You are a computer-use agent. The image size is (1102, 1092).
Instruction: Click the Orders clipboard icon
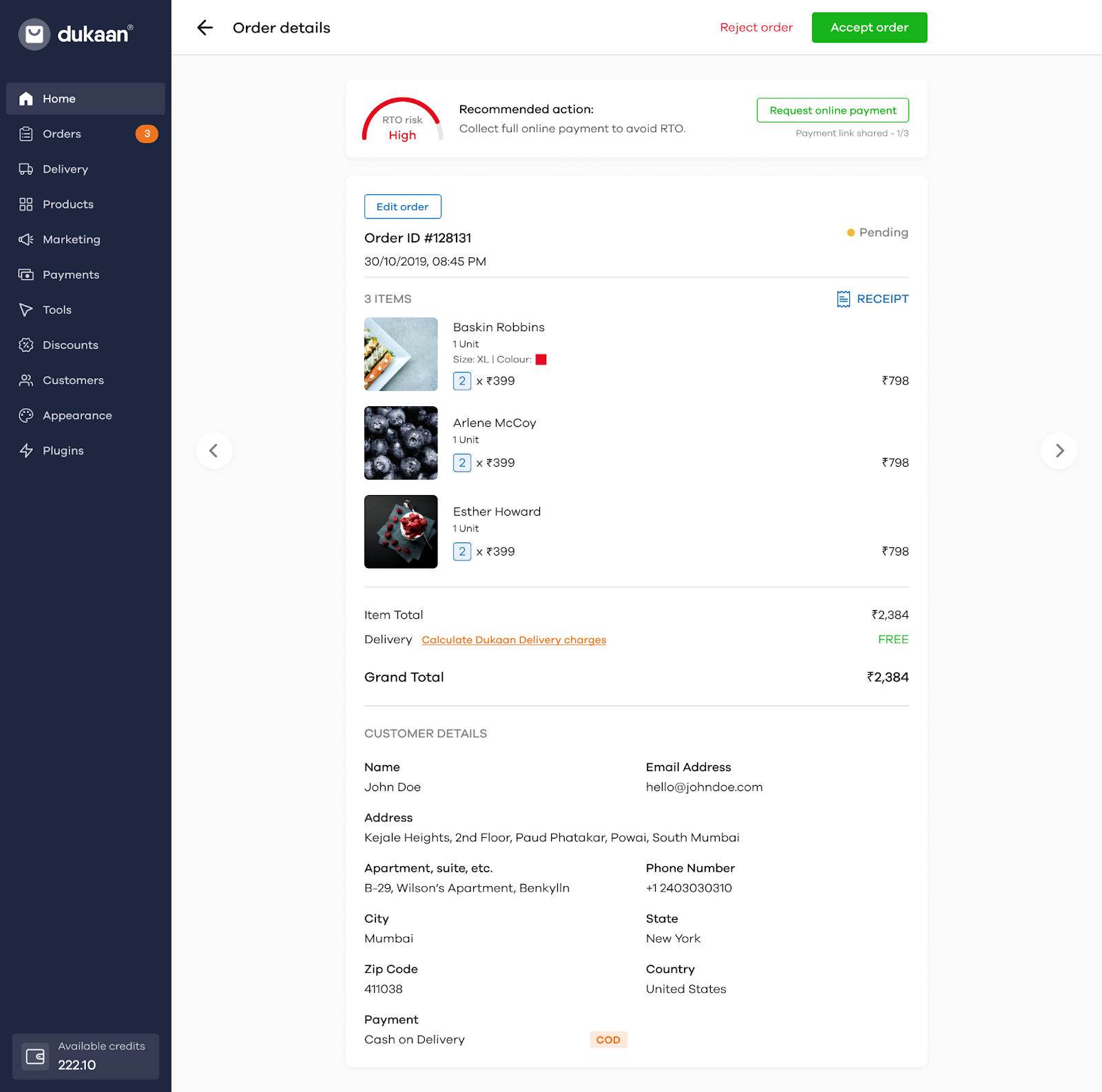pyautogui.click(x=26, y=134)
